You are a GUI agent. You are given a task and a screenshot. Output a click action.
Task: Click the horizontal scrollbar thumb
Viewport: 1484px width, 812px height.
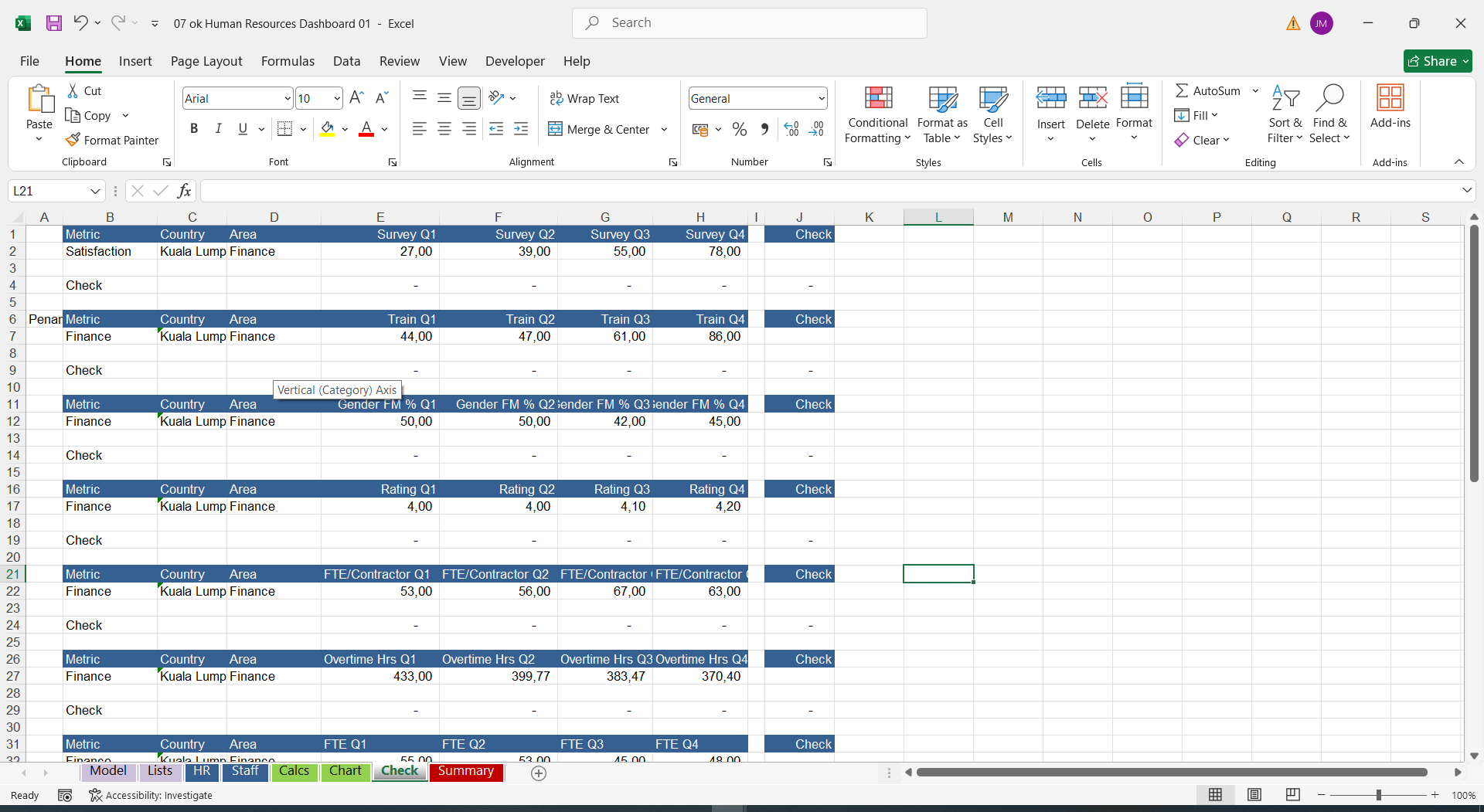coord(1172,772)
